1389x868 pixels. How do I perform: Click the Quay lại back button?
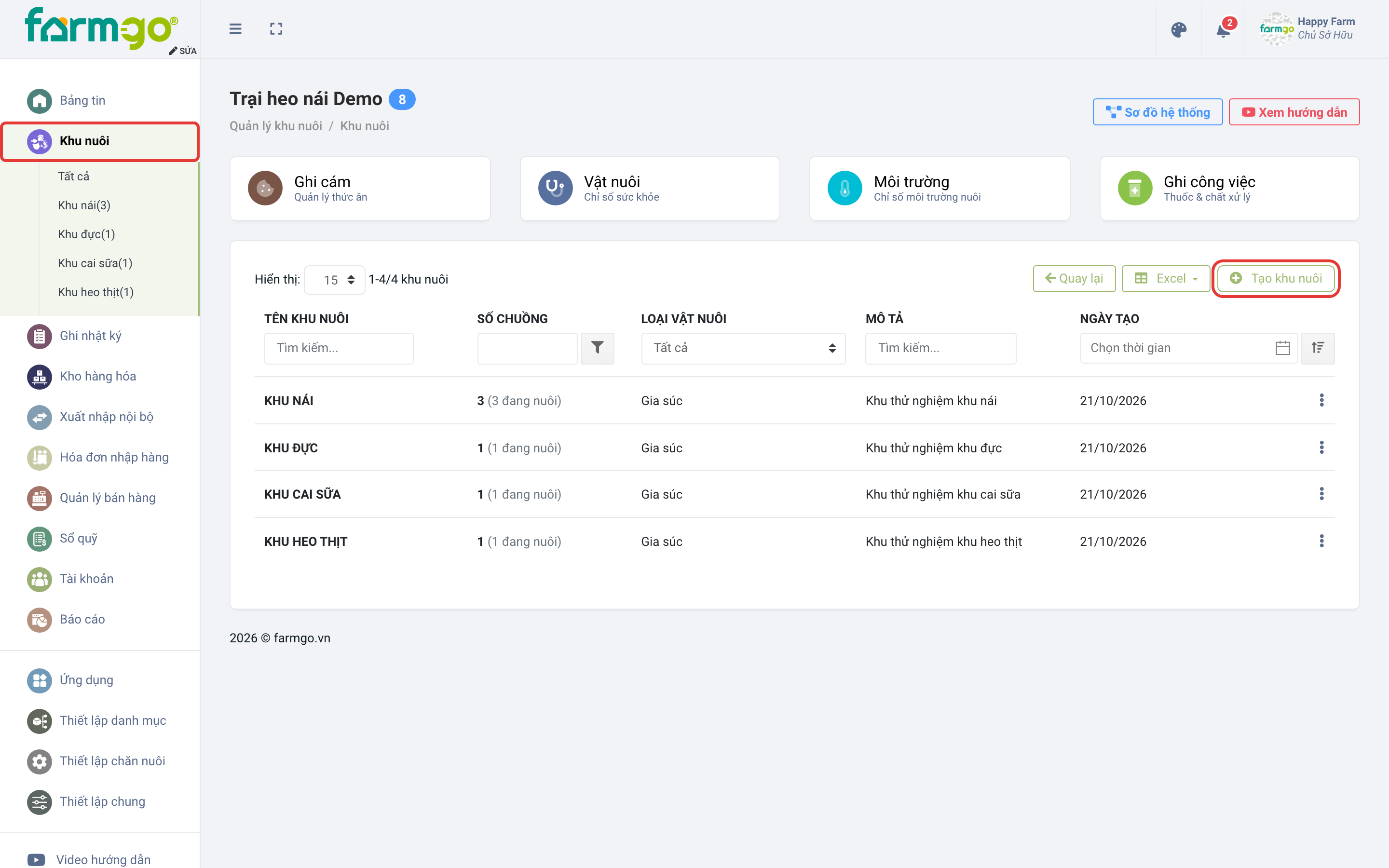[x=1074, y=278]
